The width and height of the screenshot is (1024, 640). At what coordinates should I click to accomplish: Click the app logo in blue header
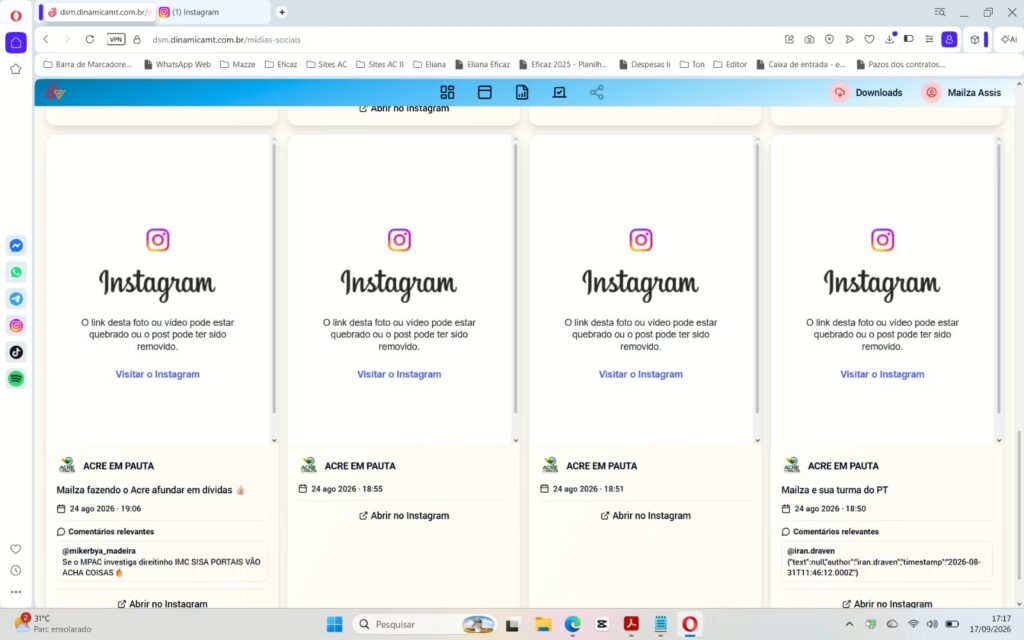(x=56, y=93)
